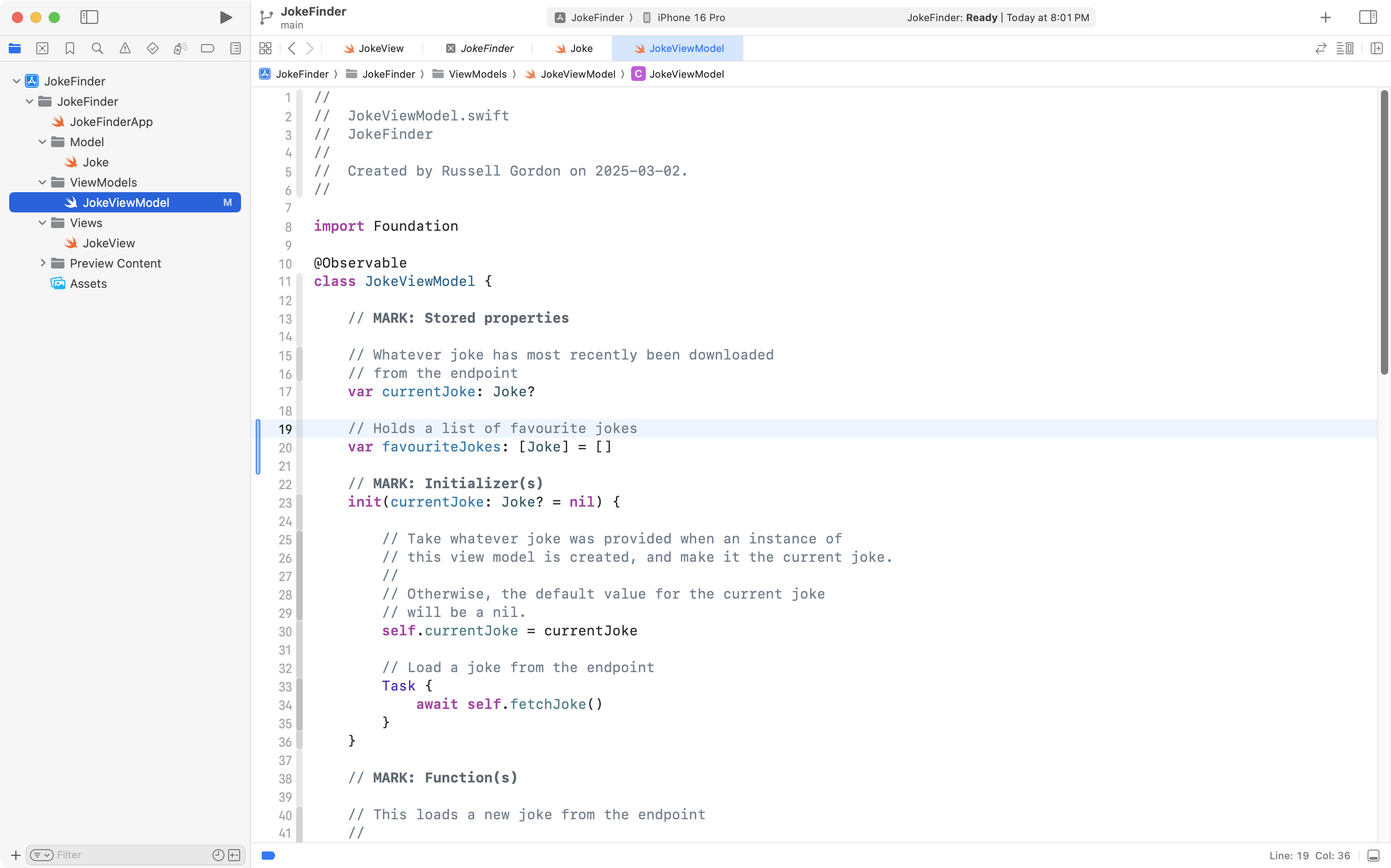Open the Test navigator diamond icon
This screenshot has height=868, width=1391.
tap(152, 48)
